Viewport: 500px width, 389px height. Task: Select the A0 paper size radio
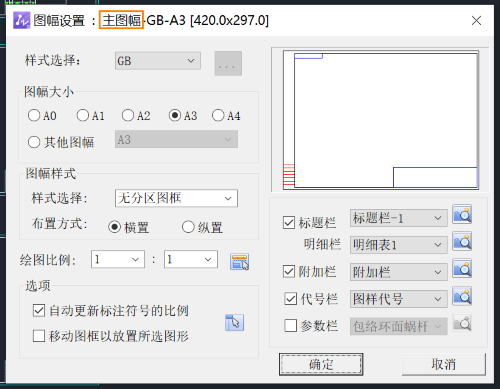[34, 115]
